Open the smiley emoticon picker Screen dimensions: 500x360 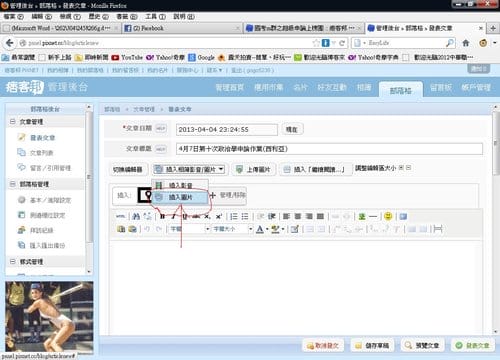click(x=388, y=216)
